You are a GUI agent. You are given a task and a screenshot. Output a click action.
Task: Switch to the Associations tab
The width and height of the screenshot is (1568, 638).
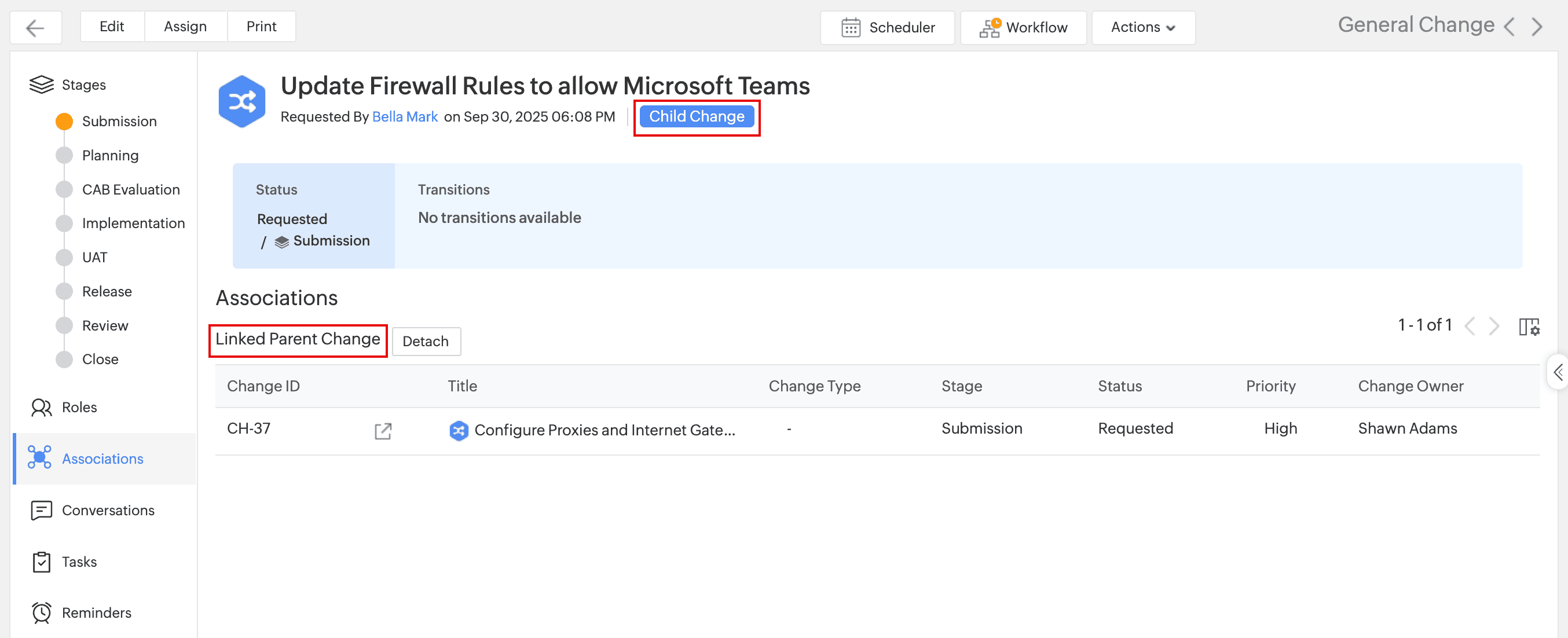102,459
